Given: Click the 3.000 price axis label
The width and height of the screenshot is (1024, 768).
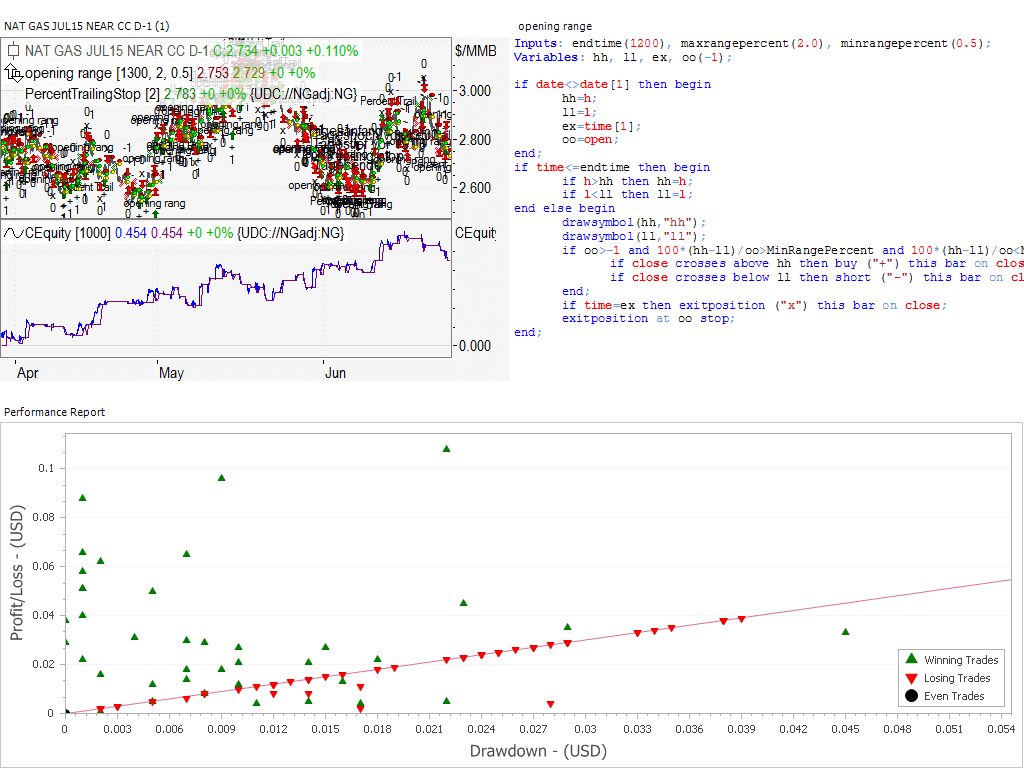Looking at the screenshot, I should 475,91.
